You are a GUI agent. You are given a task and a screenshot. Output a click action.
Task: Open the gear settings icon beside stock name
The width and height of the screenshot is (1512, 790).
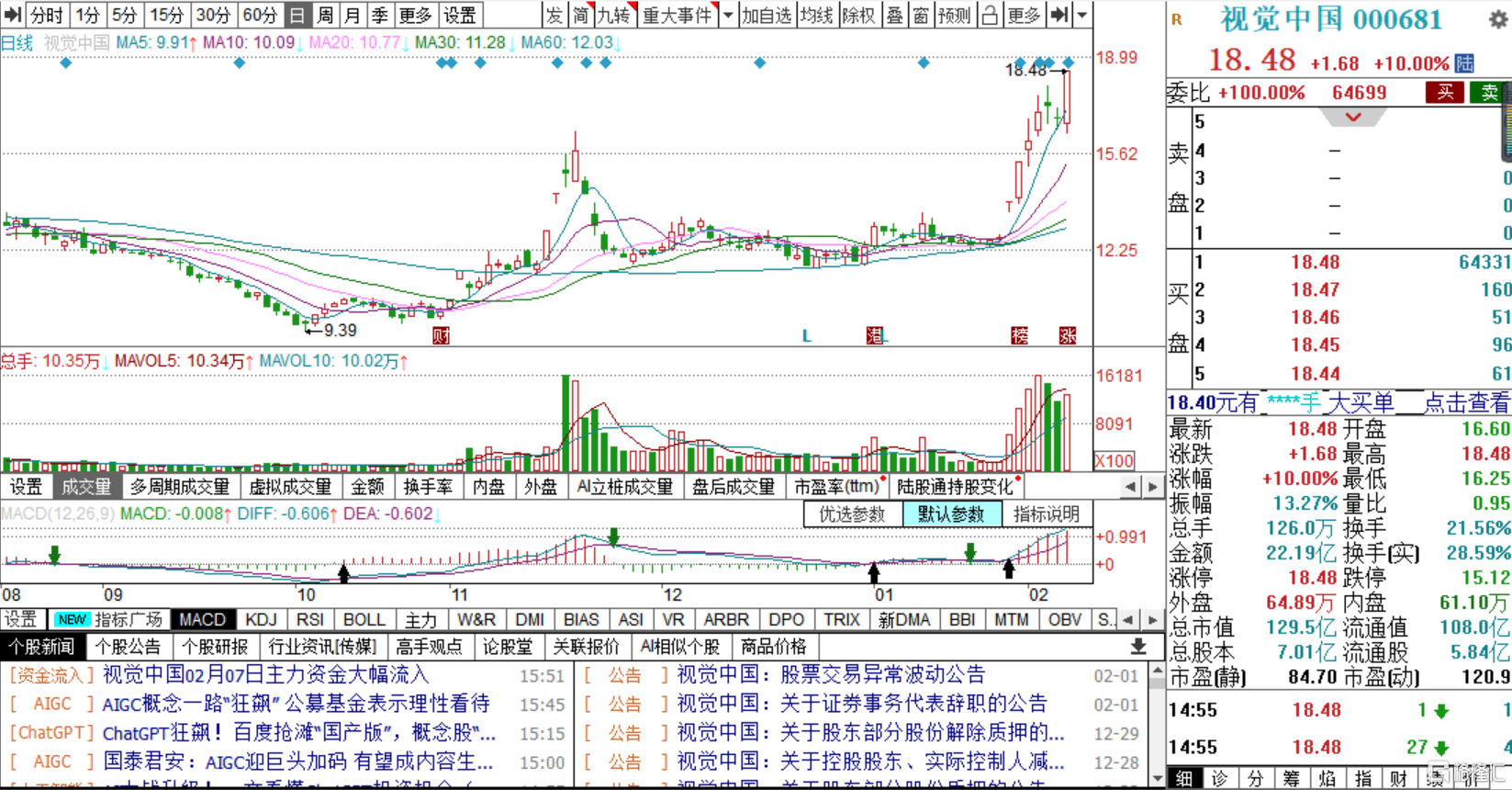[x=1498, y=18]
